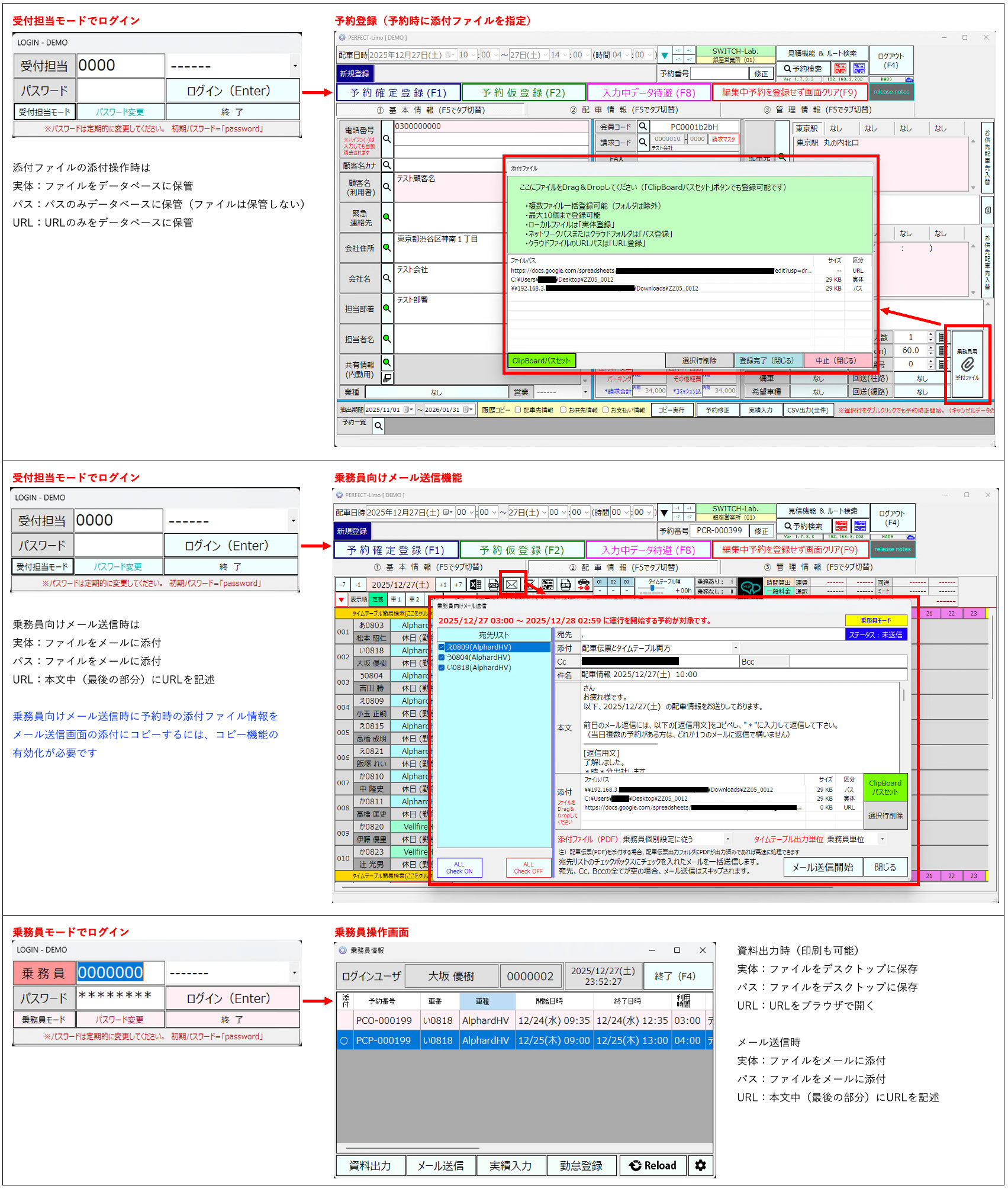Switch to ② 配車情報 tab in top window
This screenshot has height=1189, width=1008.
coord(623,110)
